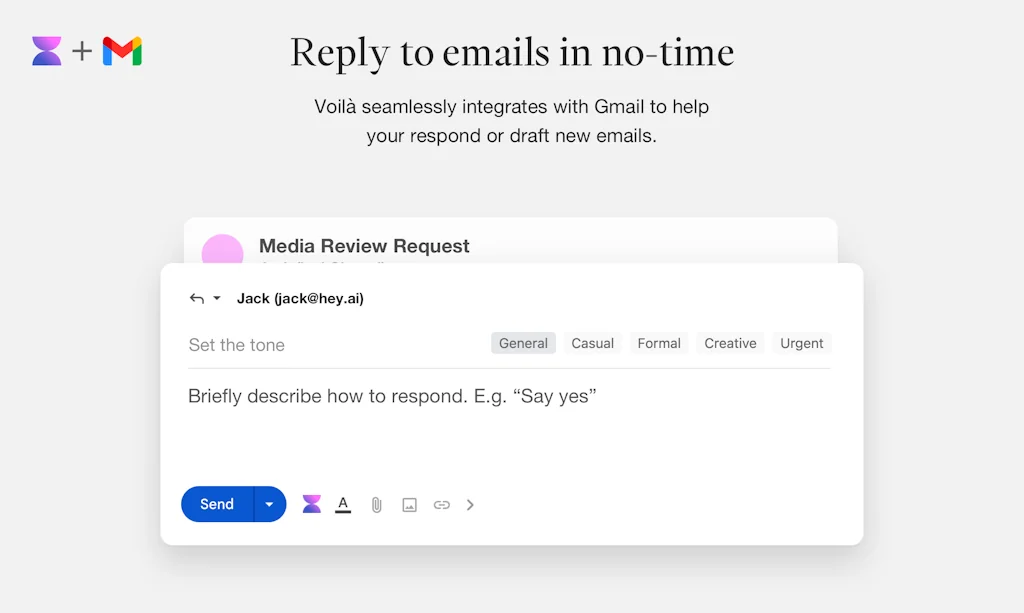The image size is (1024, 613).
Task: Select the General tone tab
Action: pyautogui.click(x=523, y=343)
